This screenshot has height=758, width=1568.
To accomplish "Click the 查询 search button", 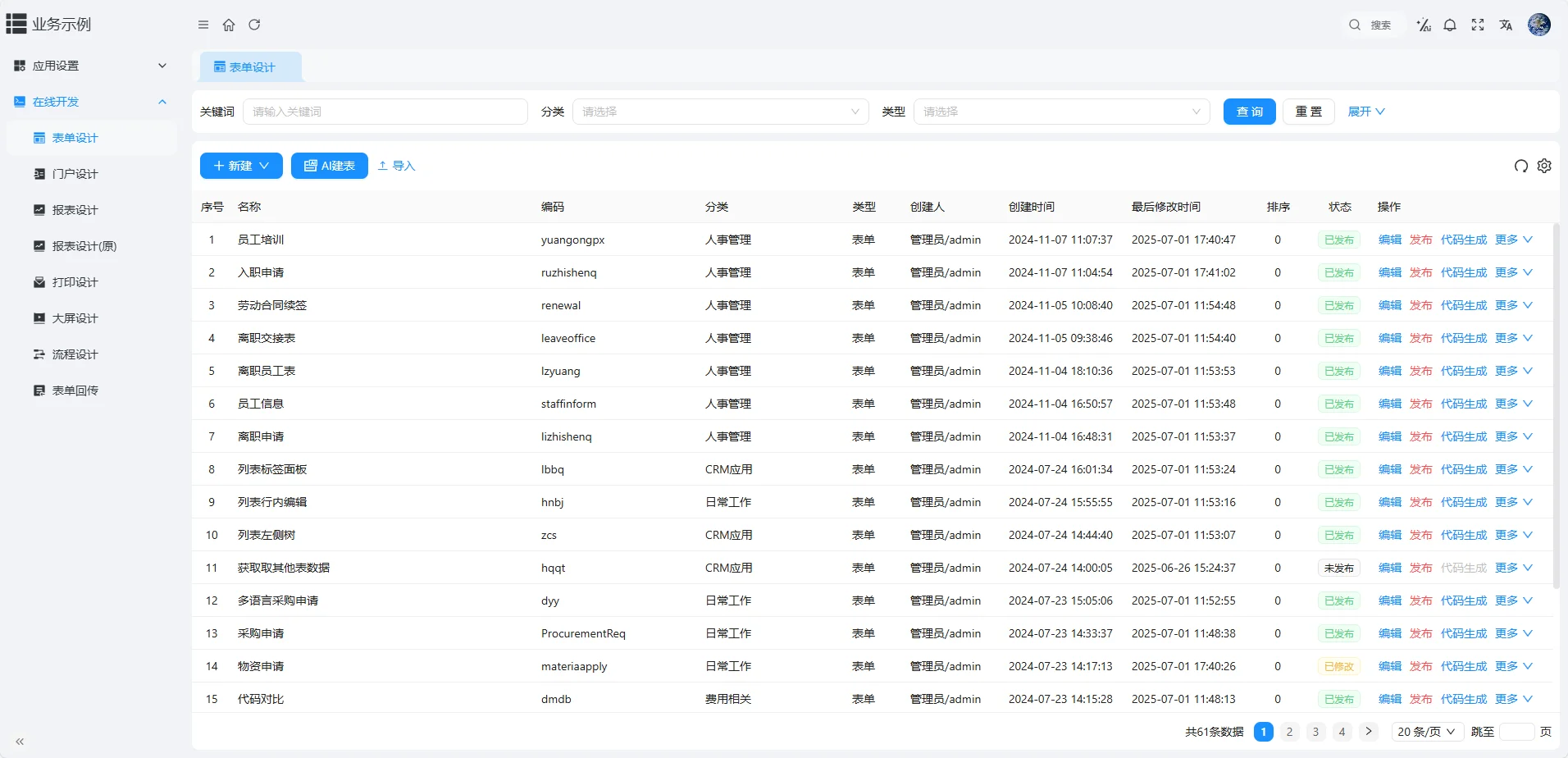I will 1250,112.
